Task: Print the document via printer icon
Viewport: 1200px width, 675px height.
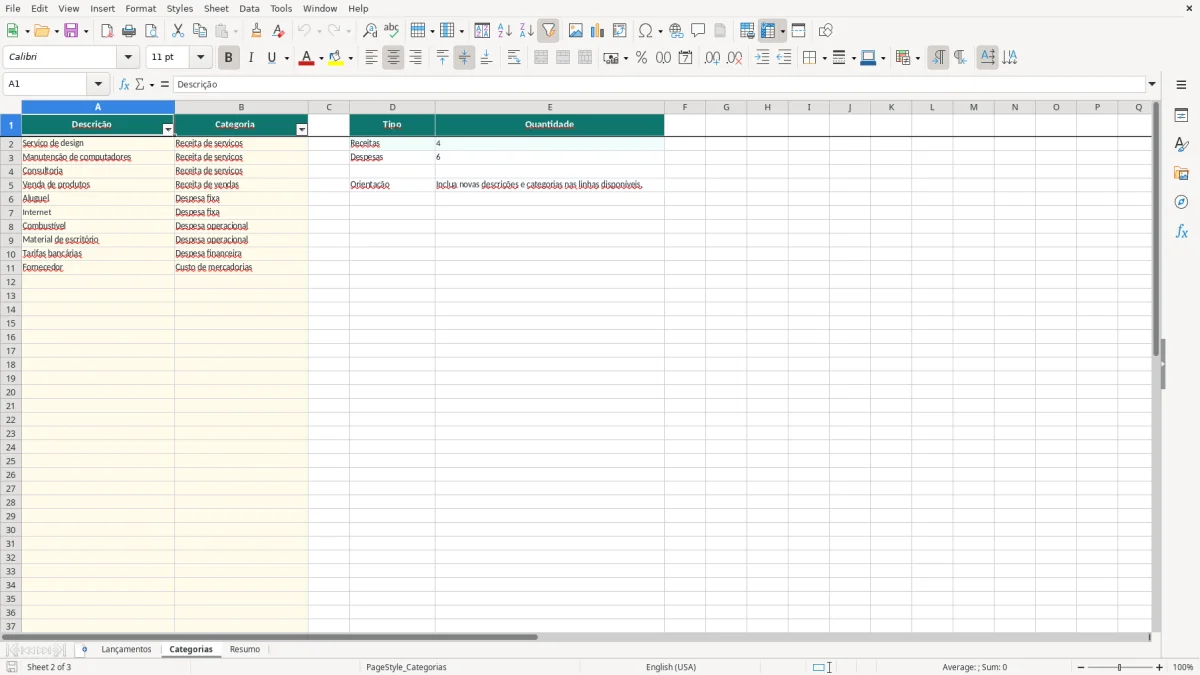Action: (x=129, y=31)
